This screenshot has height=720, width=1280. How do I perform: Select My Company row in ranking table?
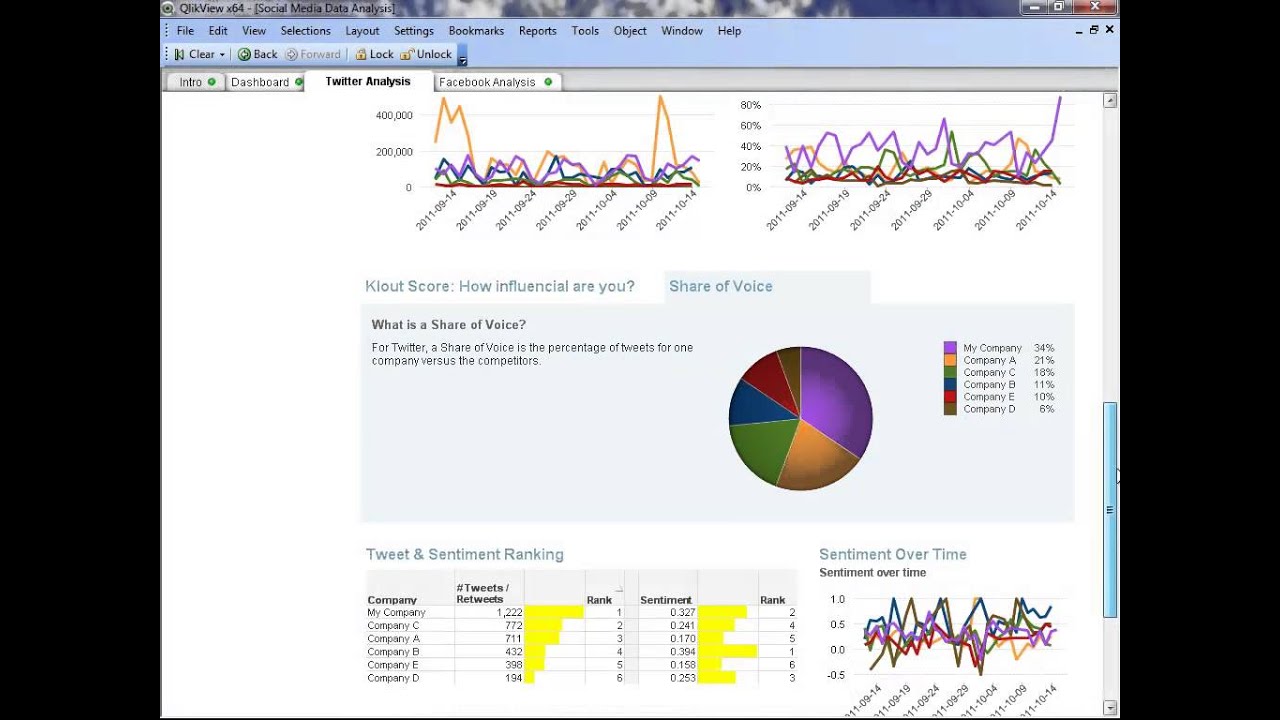click(581, 612)
